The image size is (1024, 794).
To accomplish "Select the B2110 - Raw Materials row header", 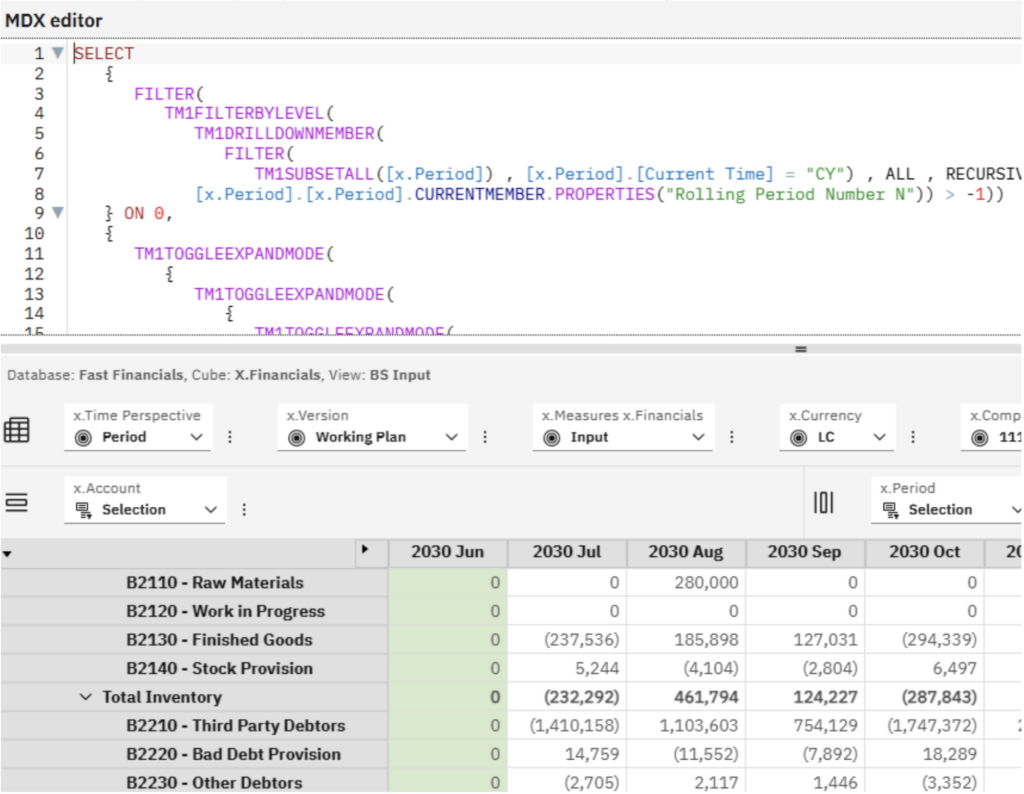I will pyautogui.click(x=214, y=582).
